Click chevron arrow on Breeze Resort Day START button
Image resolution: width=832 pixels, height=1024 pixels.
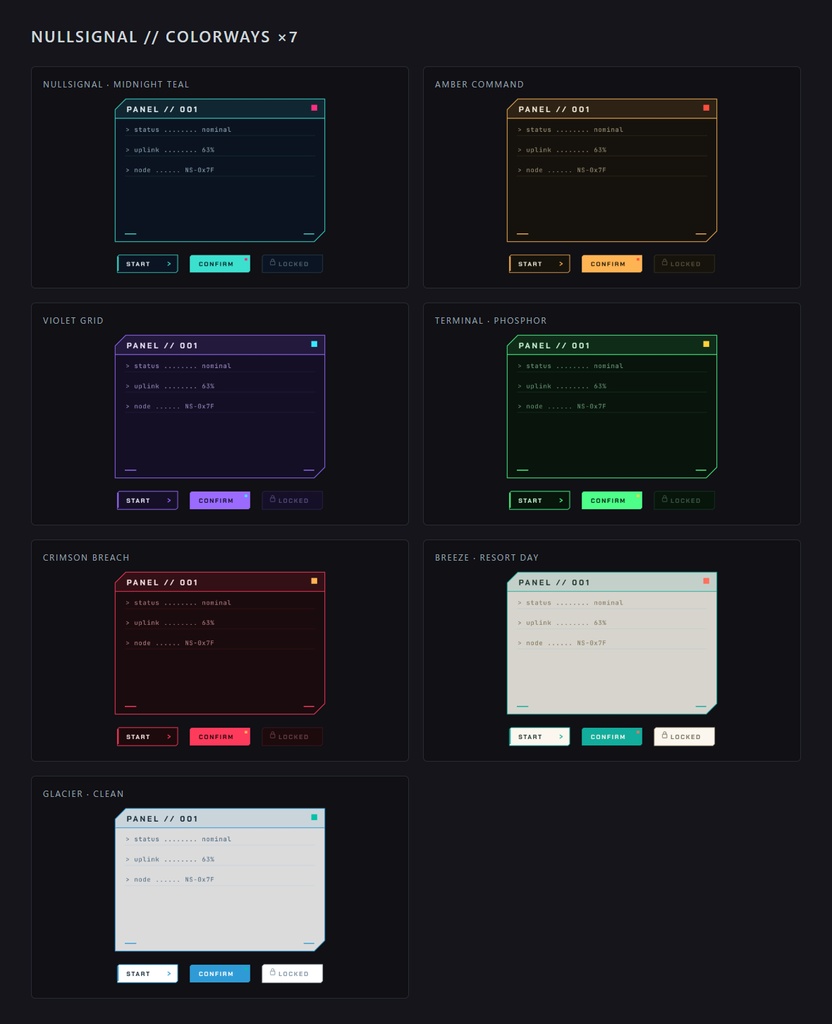click(x=560, y=737)
